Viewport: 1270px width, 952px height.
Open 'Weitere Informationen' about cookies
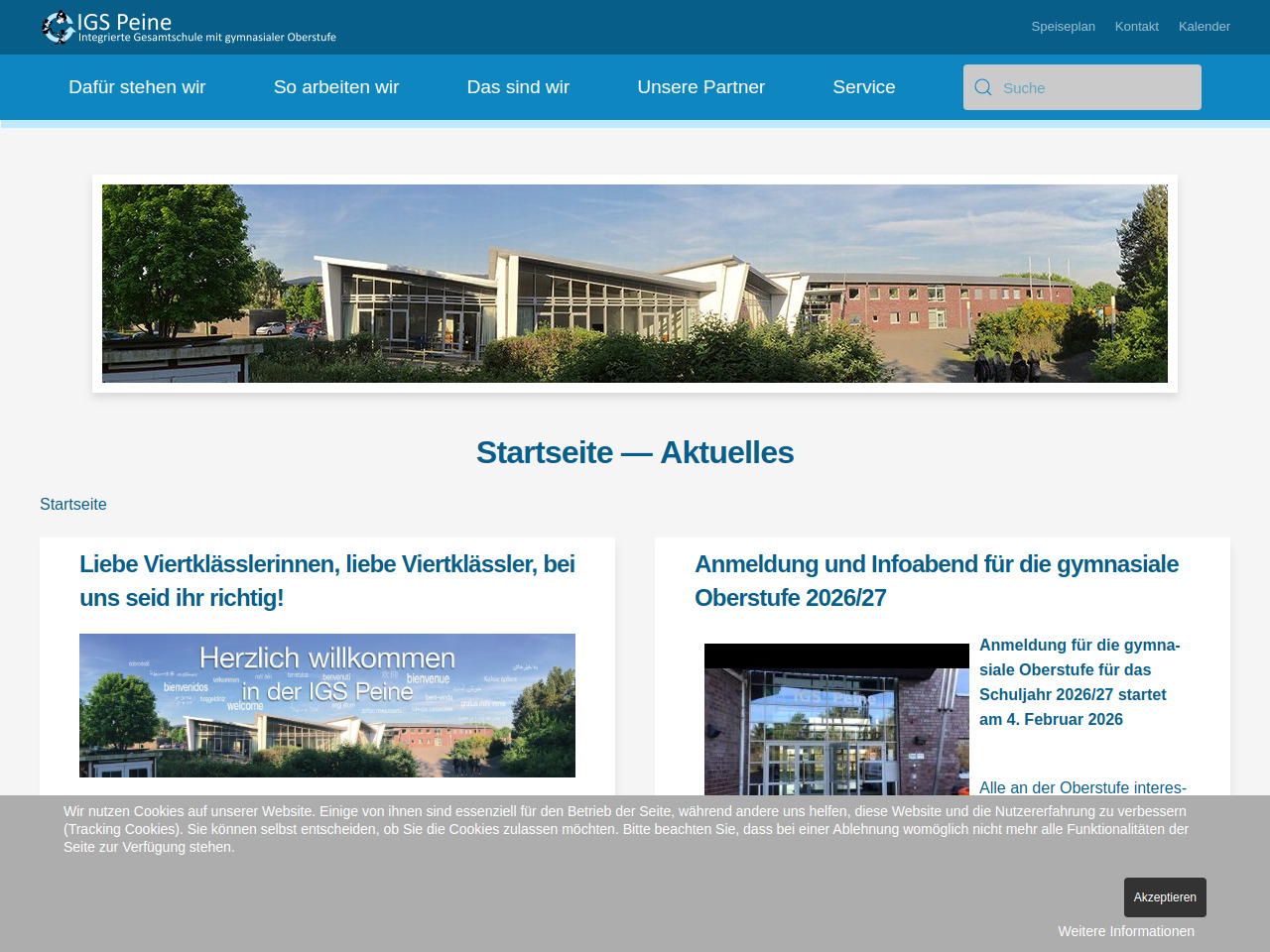(x=1125, y=931)
